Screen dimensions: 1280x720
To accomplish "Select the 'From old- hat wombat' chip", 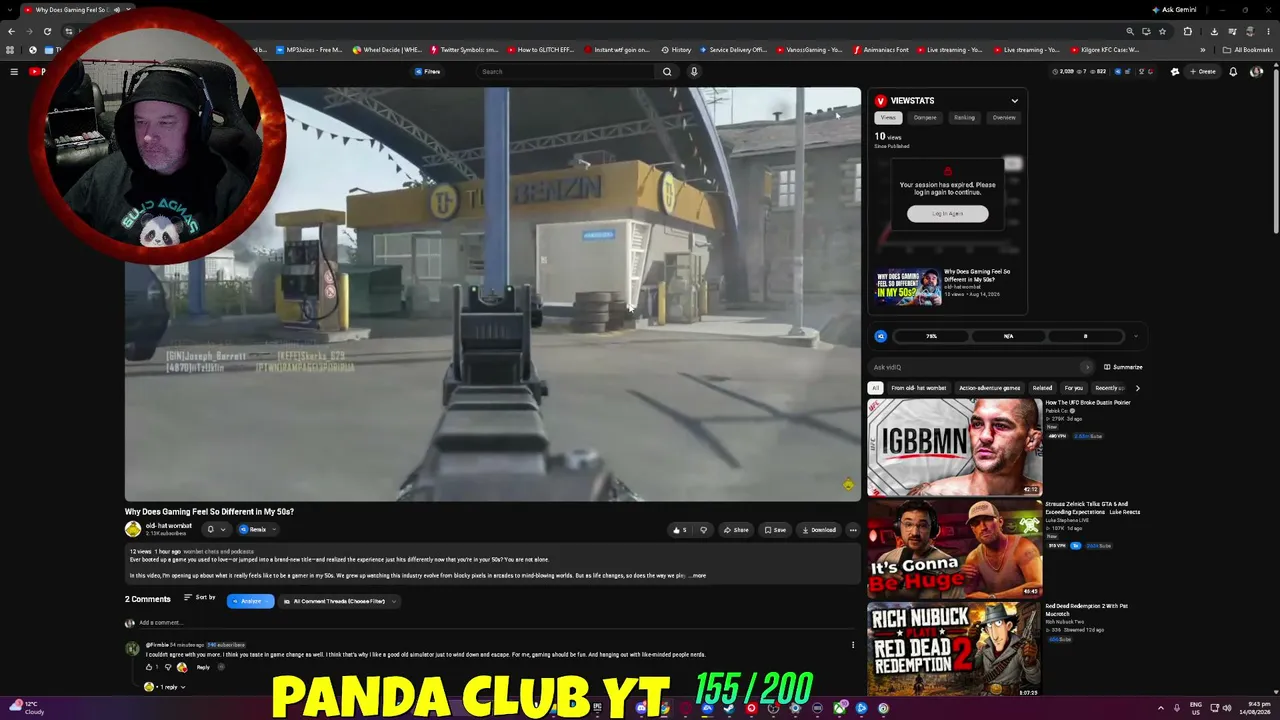I will (x=918, y=388).
